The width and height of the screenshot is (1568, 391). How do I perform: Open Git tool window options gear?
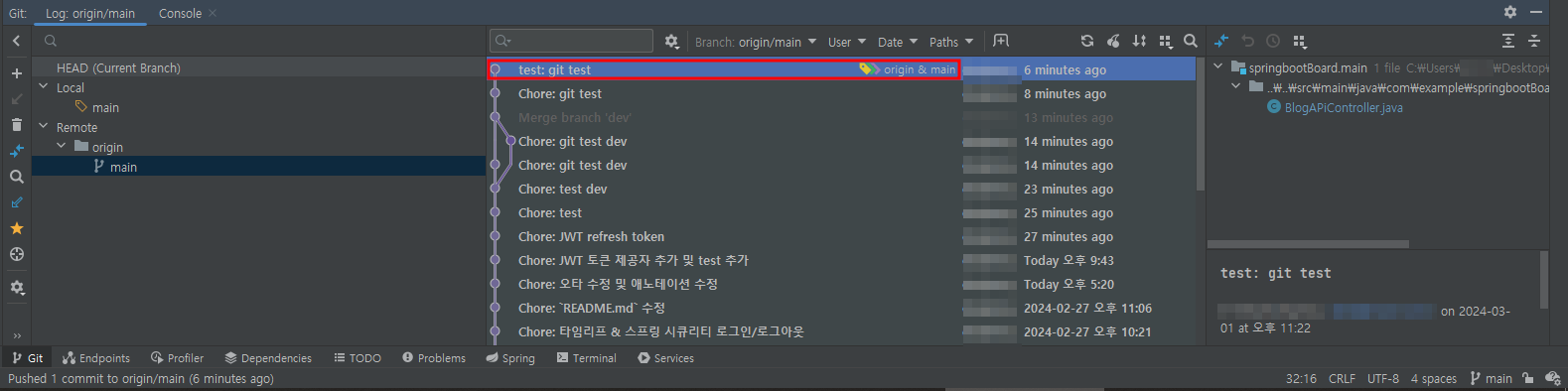[1510, 12]
